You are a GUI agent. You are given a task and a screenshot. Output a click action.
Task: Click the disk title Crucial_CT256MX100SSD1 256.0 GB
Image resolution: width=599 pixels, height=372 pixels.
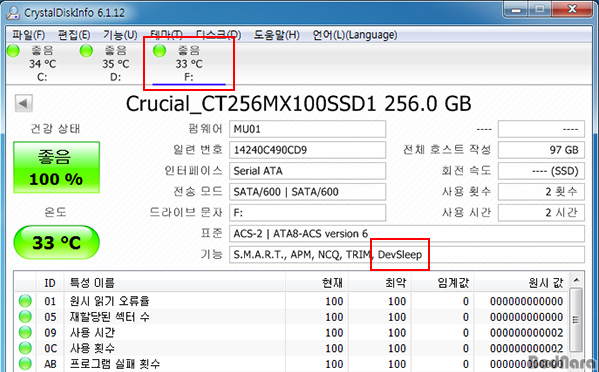tap(298, 104)
